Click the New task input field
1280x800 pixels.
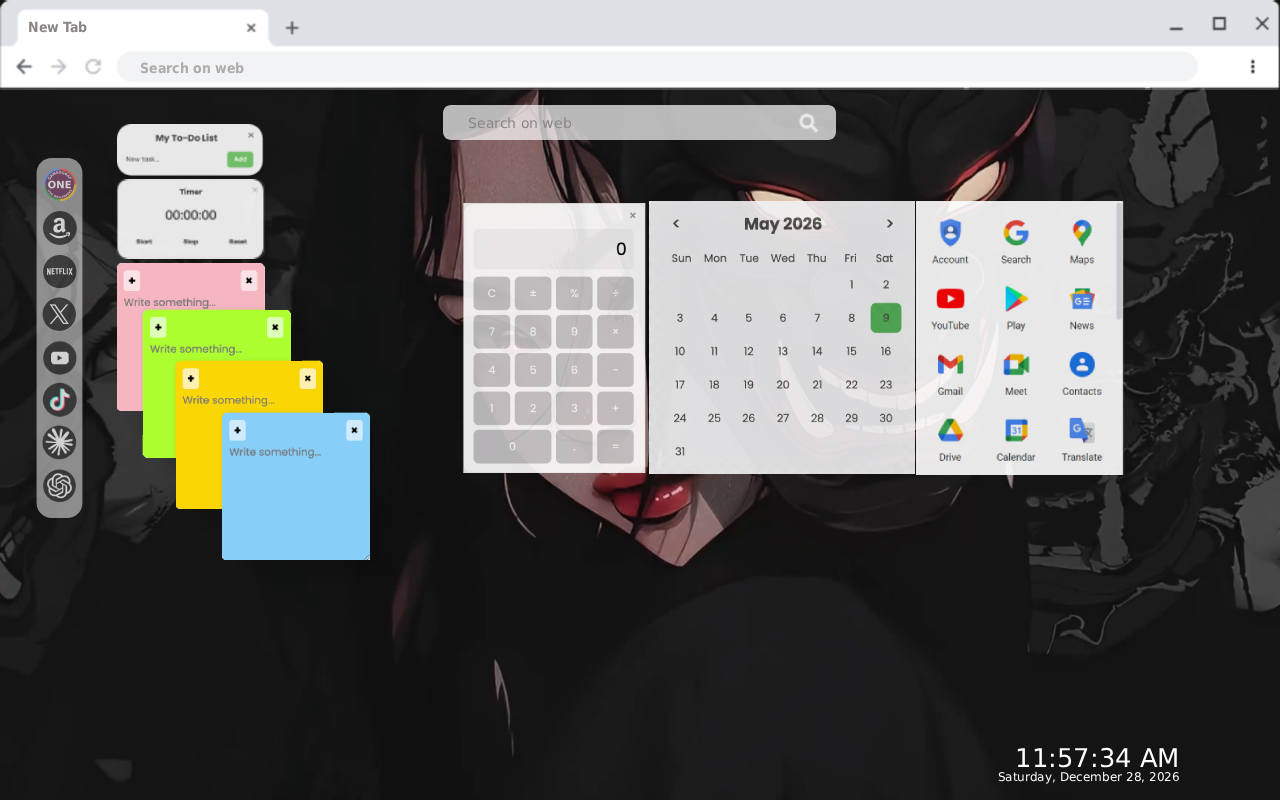[x=174, y=159]
